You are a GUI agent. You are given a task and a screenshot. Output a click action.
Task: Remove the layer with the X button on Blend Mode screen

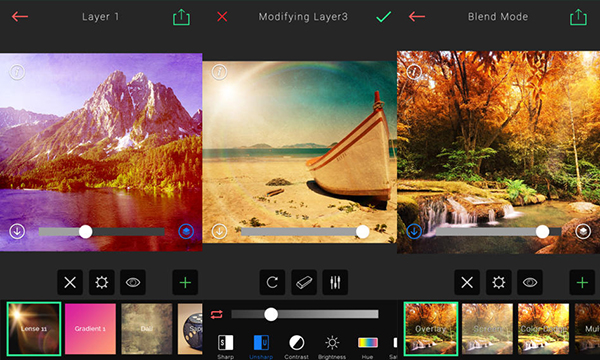click(467, 282)
